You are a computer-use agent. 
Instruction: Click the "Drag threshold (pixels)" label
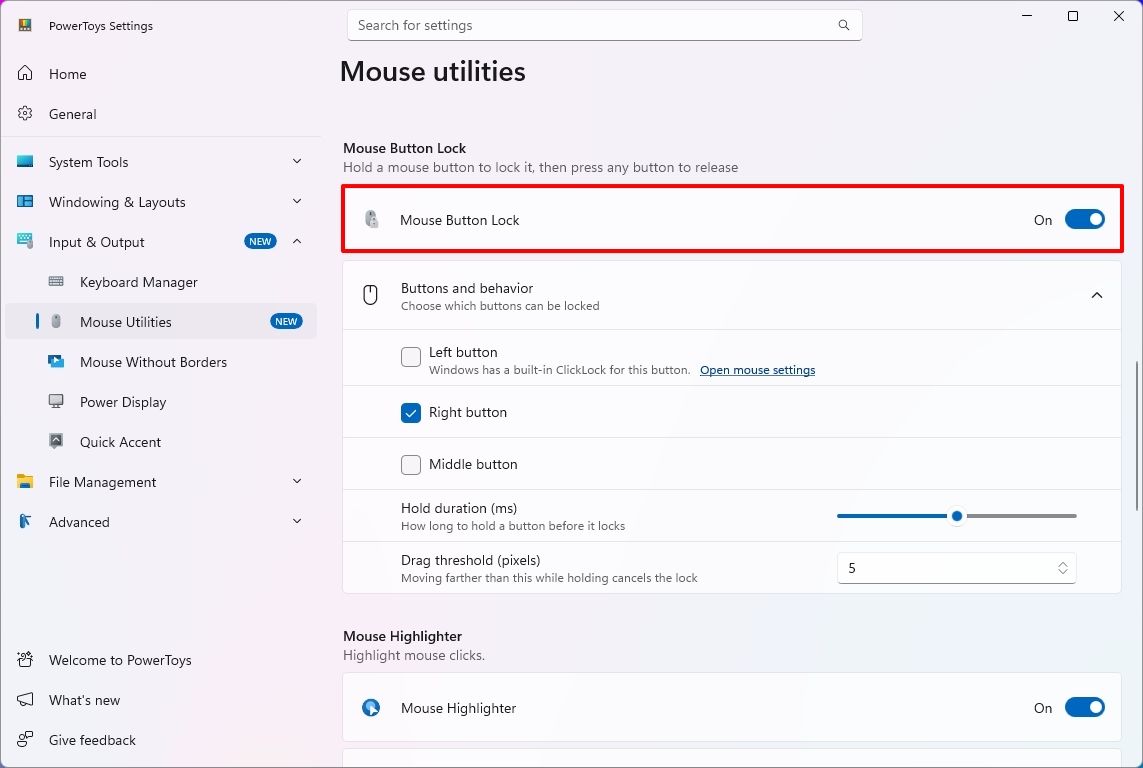click(470, 560)
